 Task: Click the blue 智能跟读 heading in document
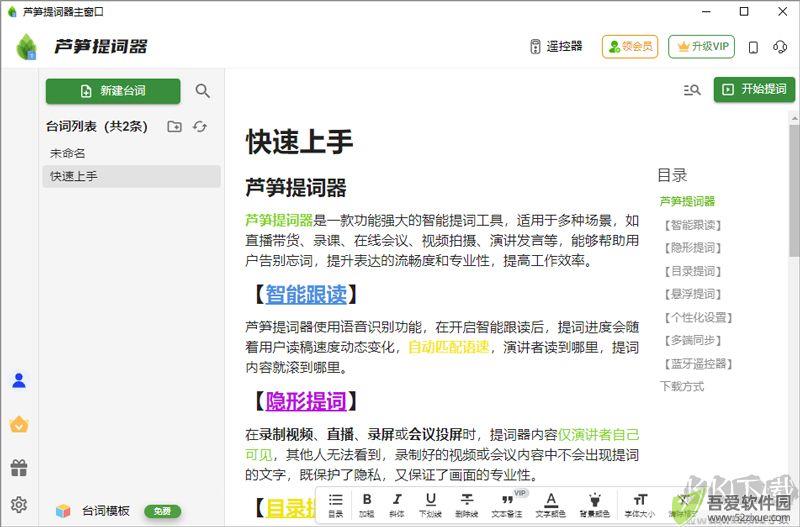coord(306,295)
